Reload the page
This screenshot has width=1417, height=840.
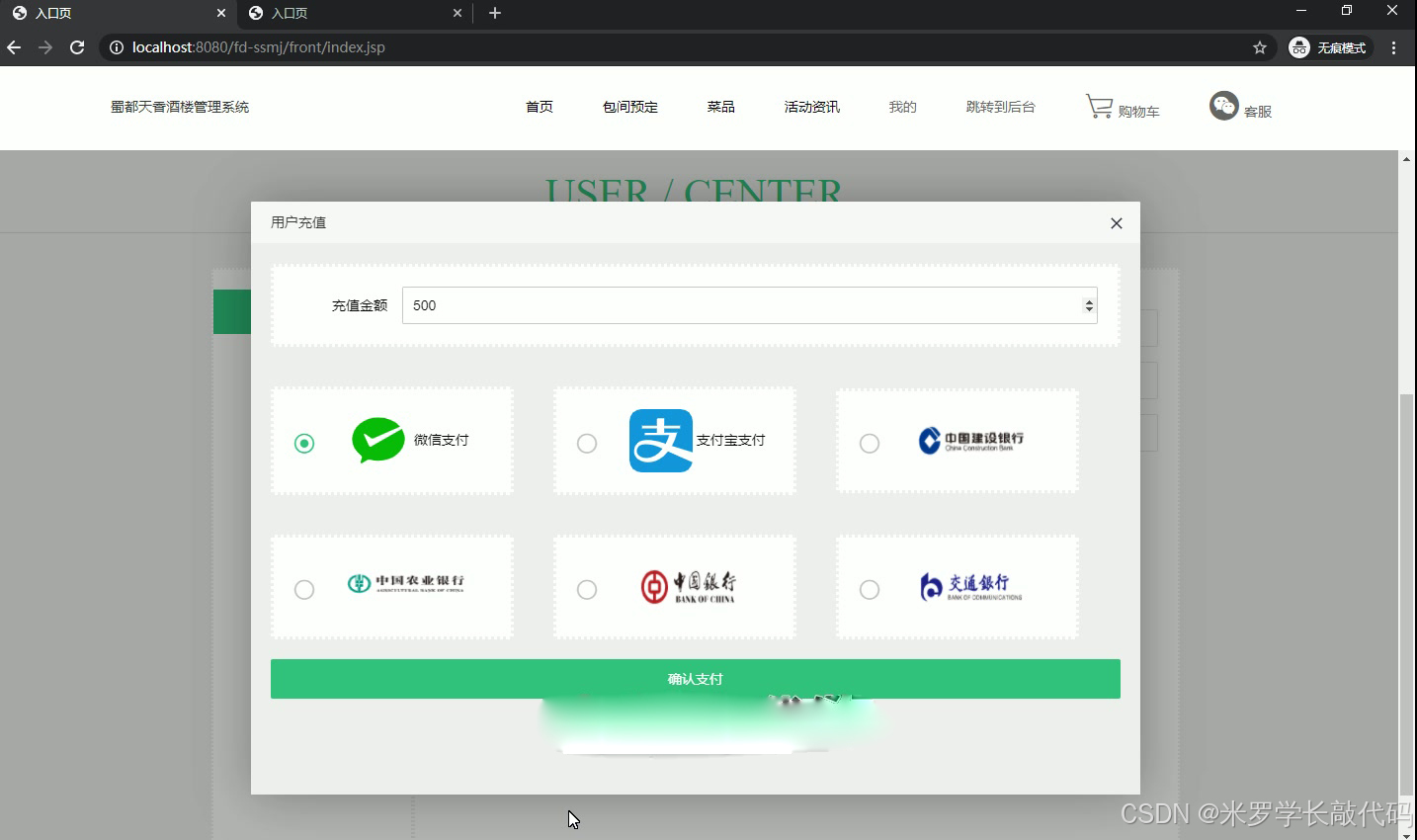pyautogui.click(x=77, y=46)
